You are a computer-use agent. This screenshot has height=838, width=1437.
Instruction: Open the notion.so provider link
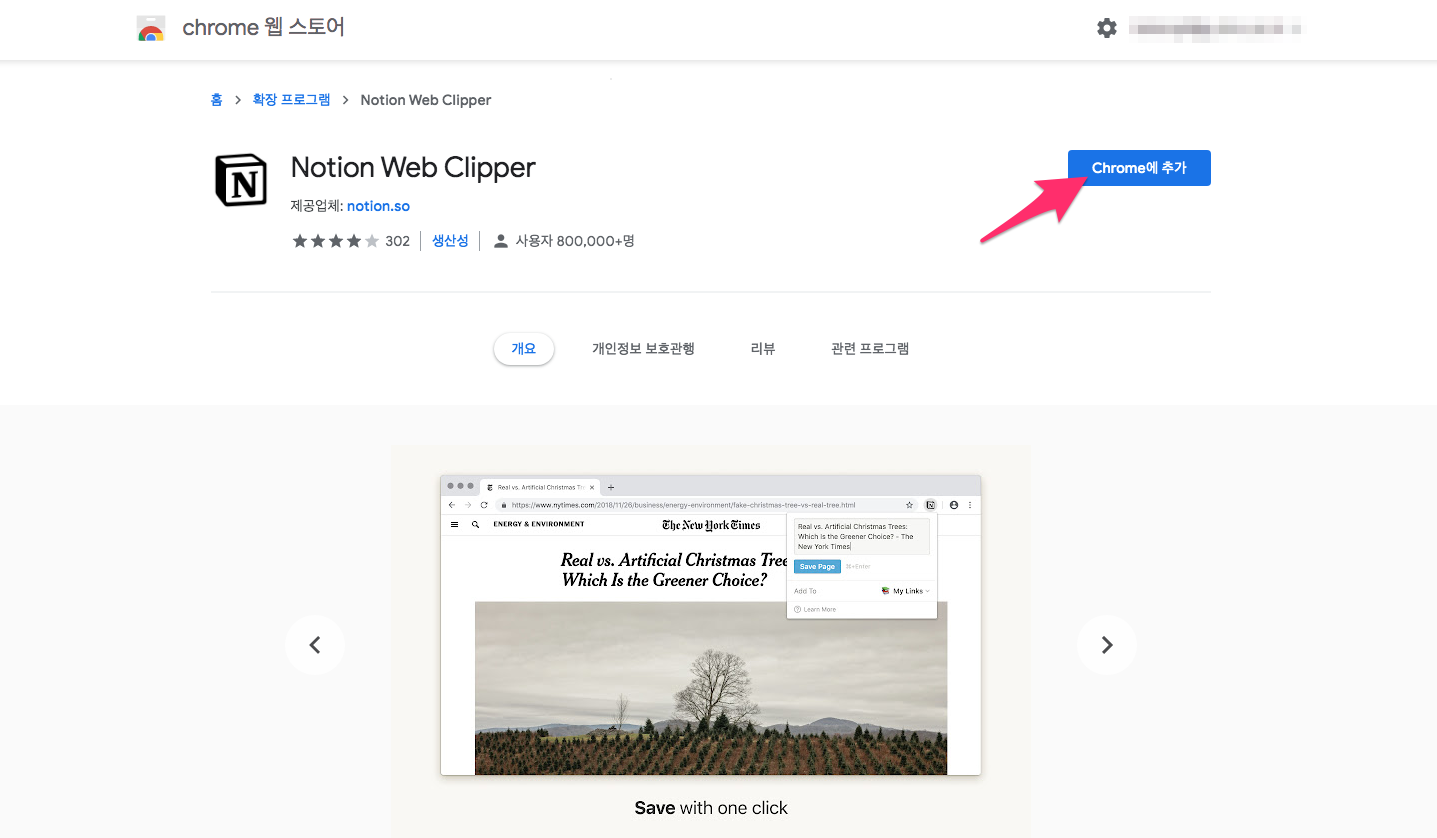[378, 206]
